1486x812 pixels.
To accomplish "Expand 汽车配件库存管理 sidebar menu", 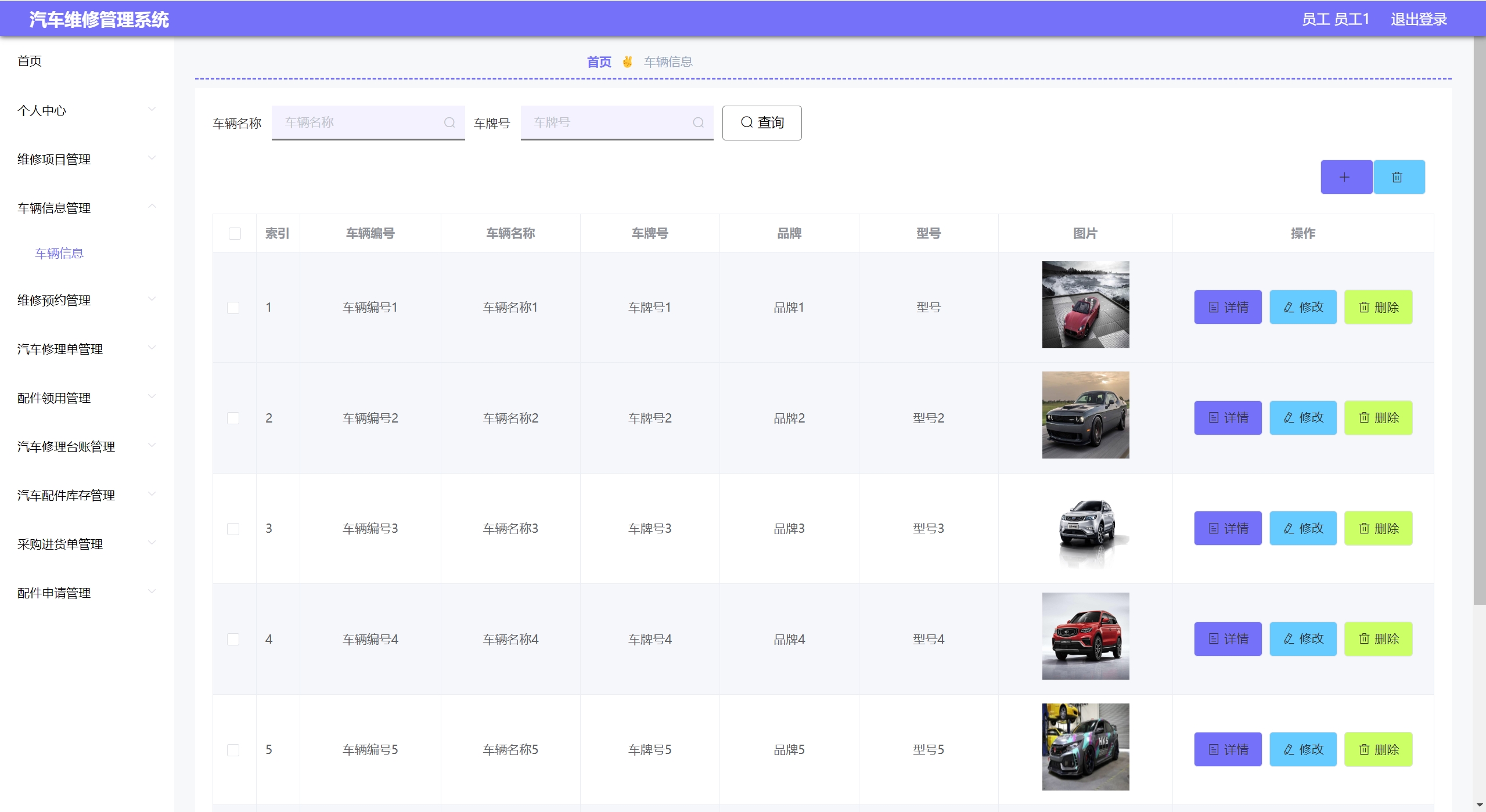I will [x=87, y=495].
